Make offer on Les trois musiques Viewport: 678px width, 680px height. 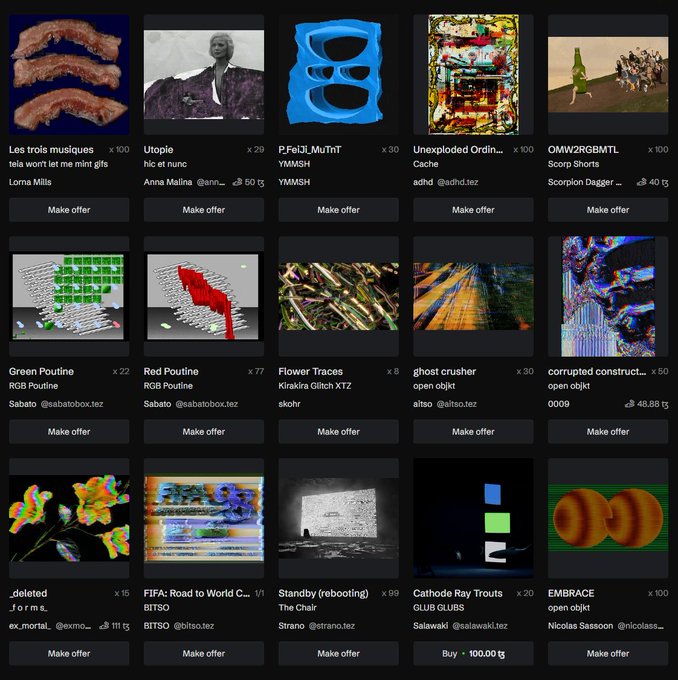coord(69,210)
